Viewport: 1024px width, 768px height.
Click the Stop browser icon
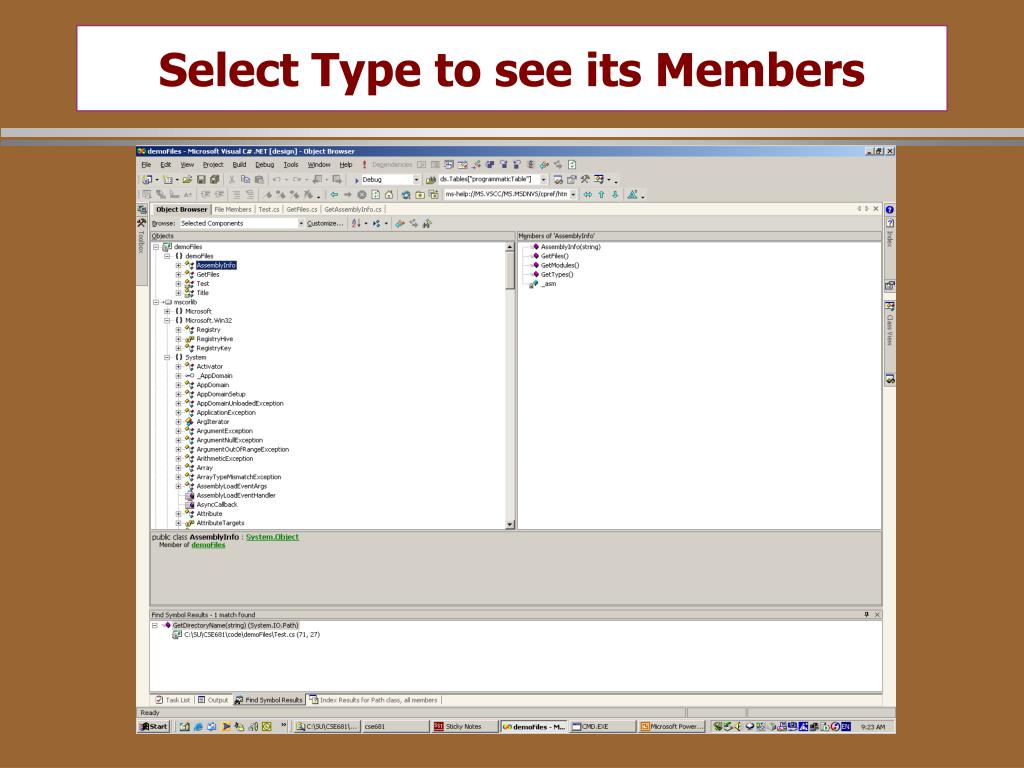(362, 195)
